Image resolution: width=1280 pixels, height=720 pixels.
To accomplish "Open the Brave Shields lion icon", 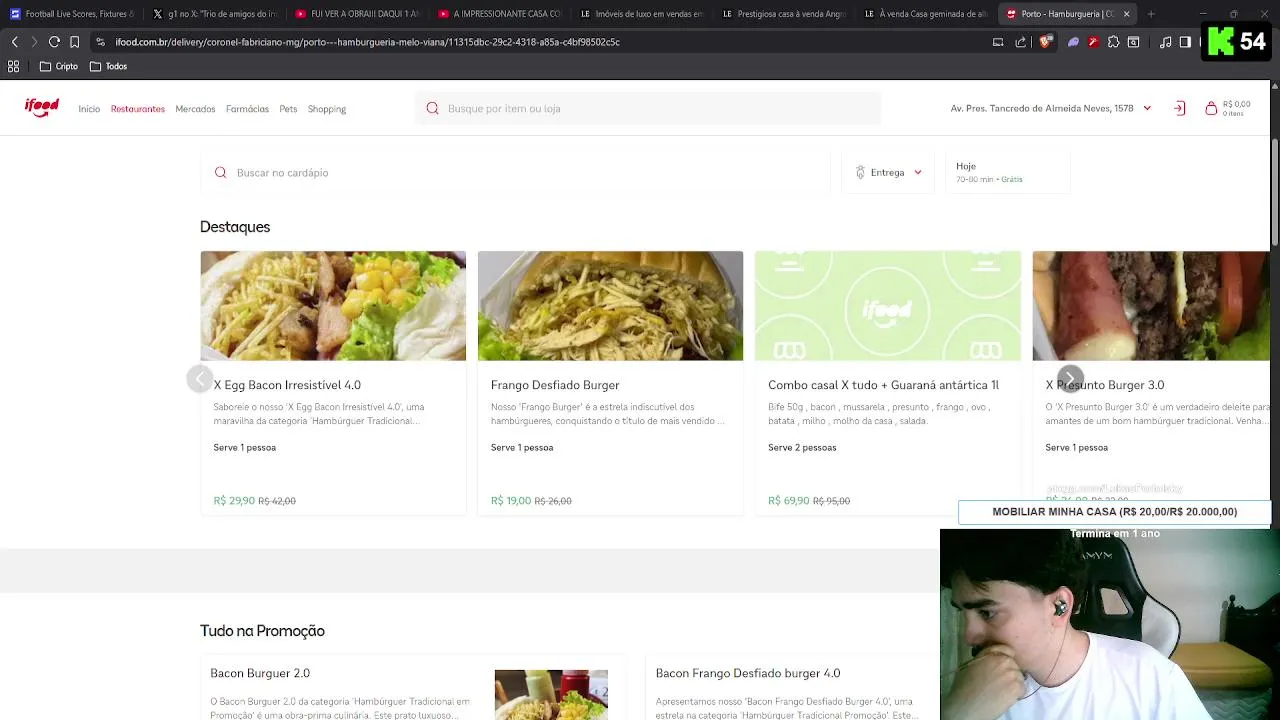I will (1045, 42).
